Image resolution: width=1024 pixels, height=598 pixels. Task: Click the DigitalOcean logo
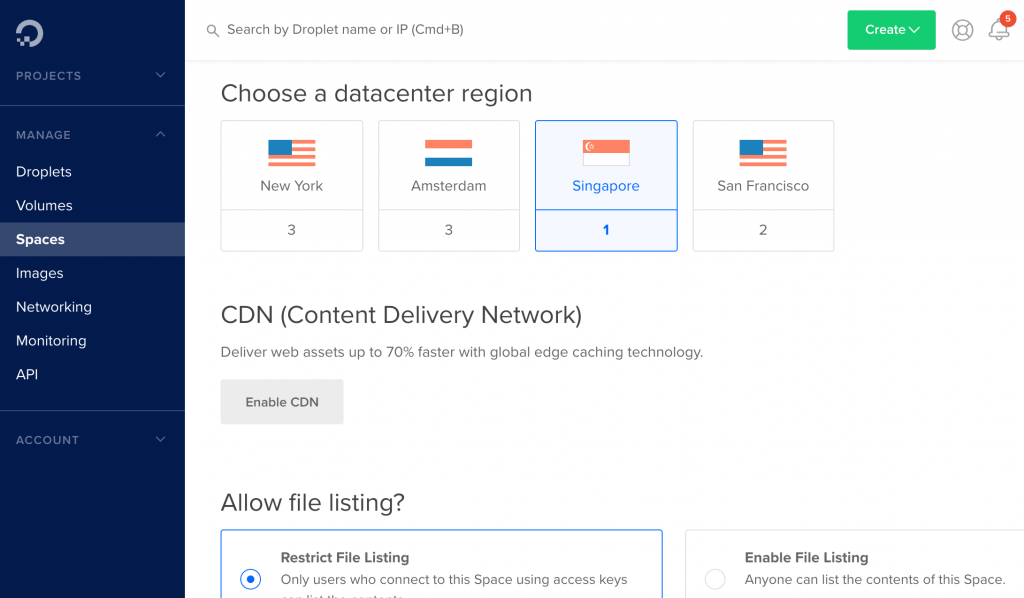(28, 32)
